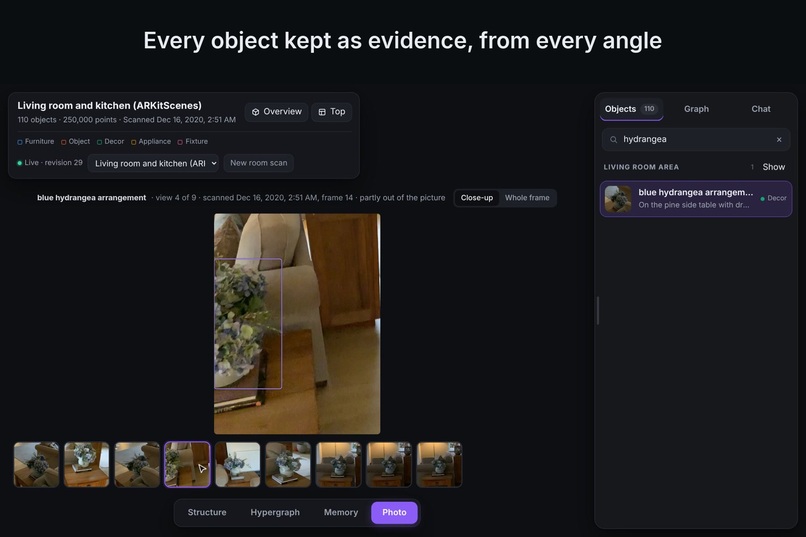This screenshot has width=806, height=537.
Task: Select the second hydrangea view thumbnail
Action: pos(86,465)
